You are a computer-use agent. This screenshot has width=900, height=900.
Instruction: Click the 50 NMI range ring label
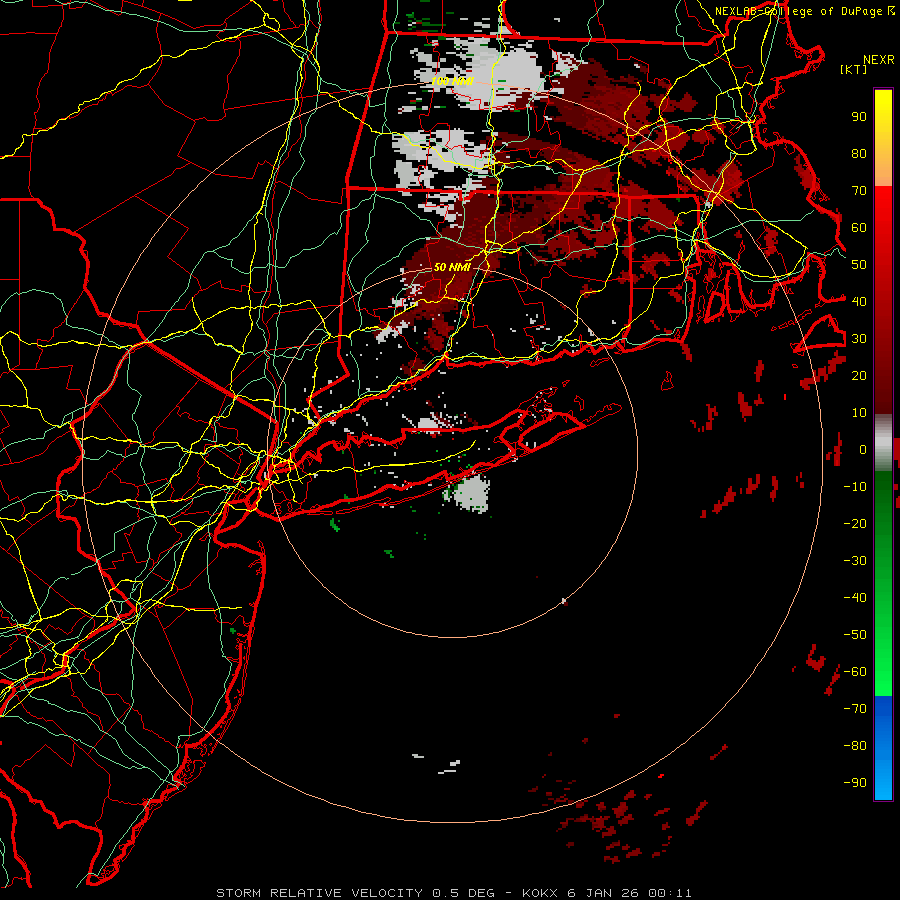tap(452, 267)
